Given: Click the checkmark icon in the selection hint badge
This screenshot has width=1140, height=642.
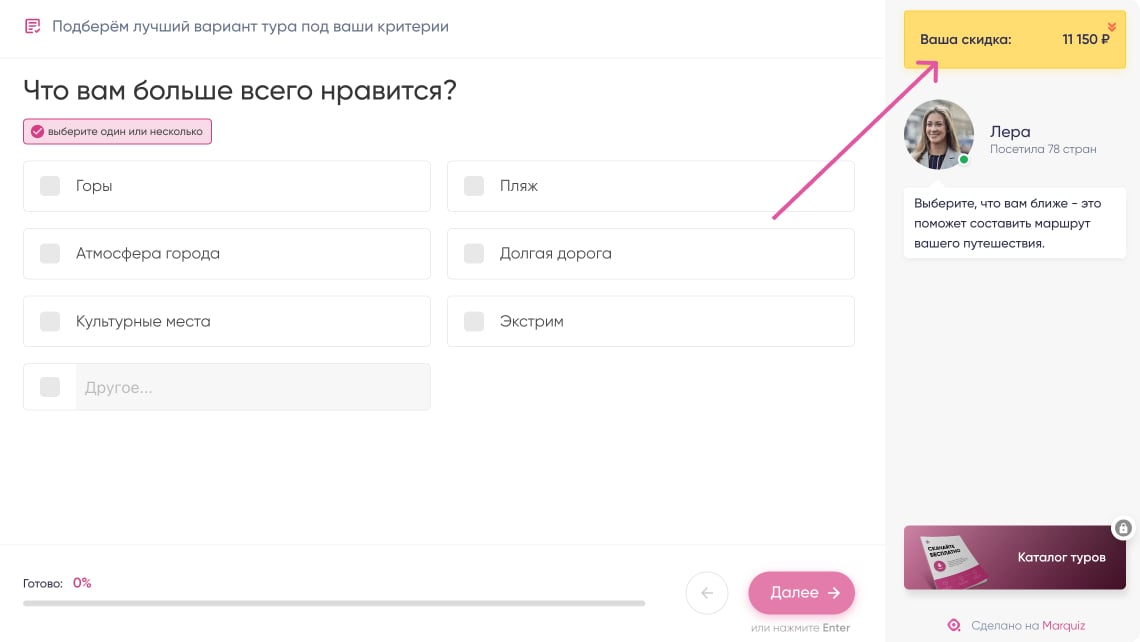Looking at the screenshot, I should tap(36, 131).
